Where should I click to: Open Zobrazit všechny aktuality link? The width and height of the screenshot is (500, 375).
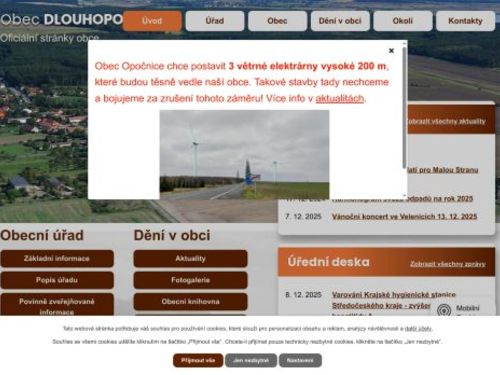pos(447,121)
